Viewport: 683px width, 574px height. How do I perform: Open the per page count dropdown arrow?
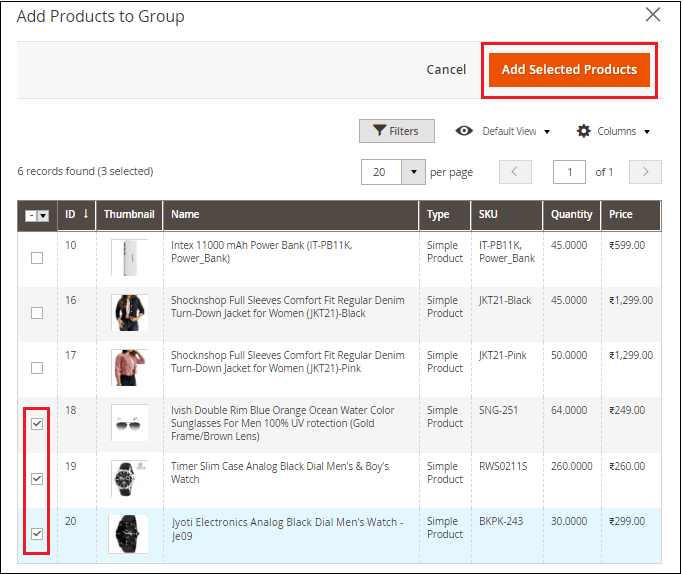(x=413, y=172)
